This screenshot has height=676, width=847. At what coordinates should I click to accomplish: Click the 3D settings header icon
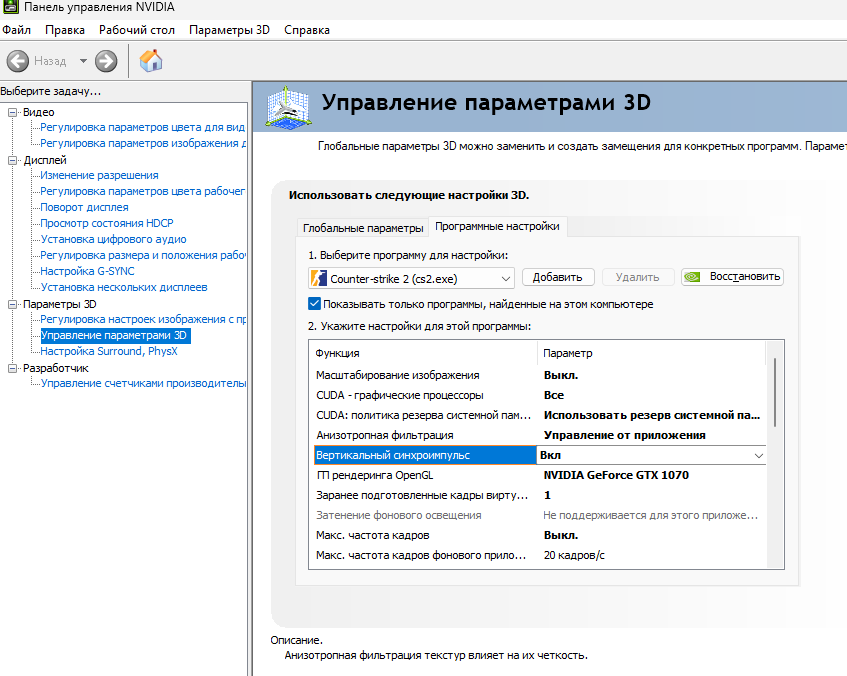(x=288, y=108)
